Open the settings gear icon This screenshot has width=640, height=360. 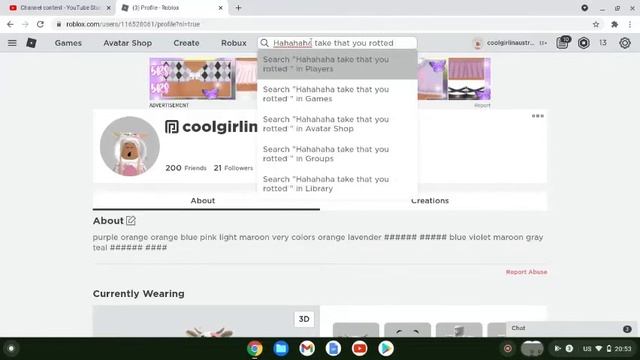(624, 43)
